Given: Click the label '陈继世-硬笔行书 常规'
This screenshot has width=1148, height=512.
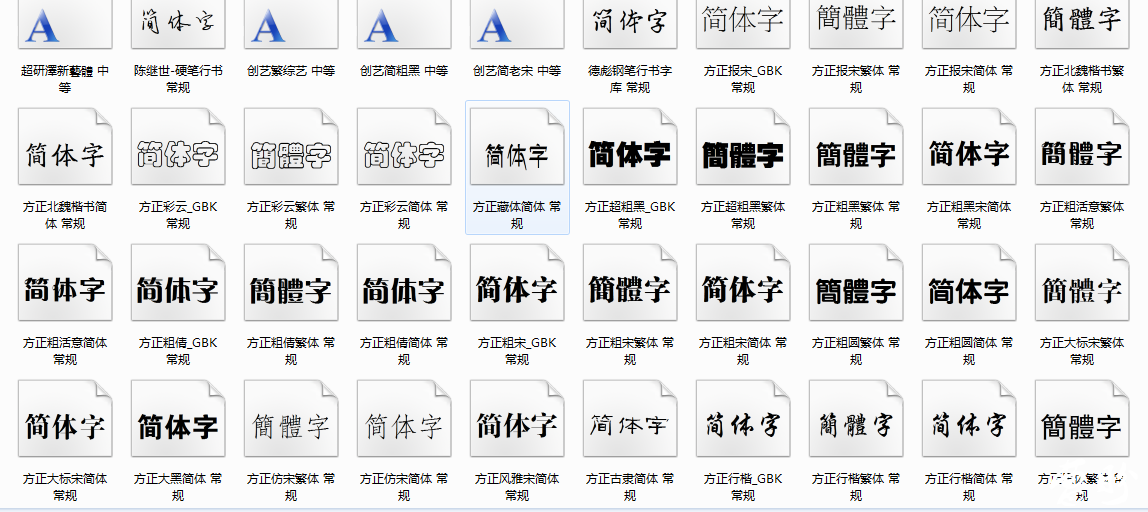Looking at the screenshot, I should point(178,79).
